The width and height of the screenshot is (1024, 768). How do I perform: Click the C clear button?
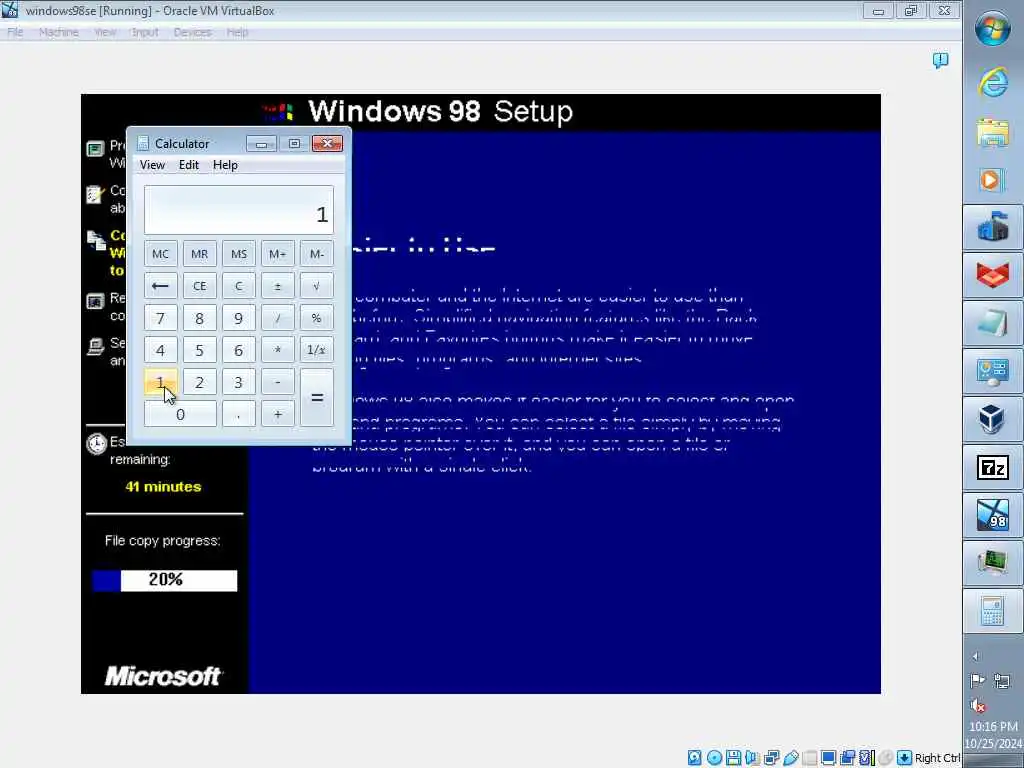[x=239, y=286]
